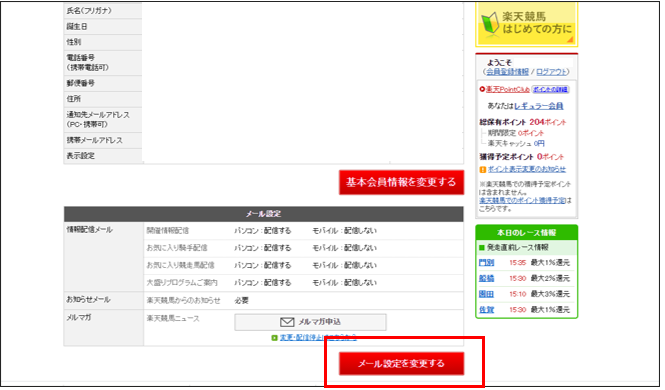Click the メール設定 table header
Viewport: 665px width, 390px height.
coord(263,214)
